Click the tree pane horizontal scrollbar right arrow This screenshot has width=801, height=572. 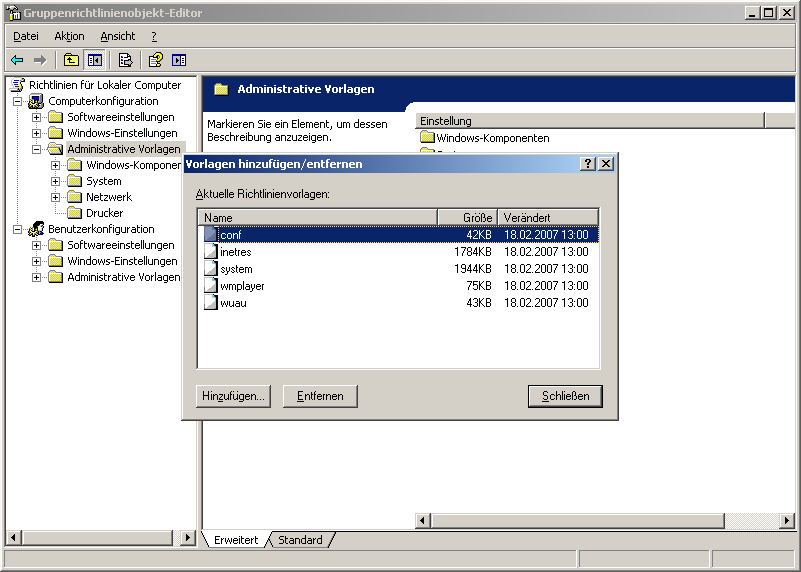pos(188,538)
